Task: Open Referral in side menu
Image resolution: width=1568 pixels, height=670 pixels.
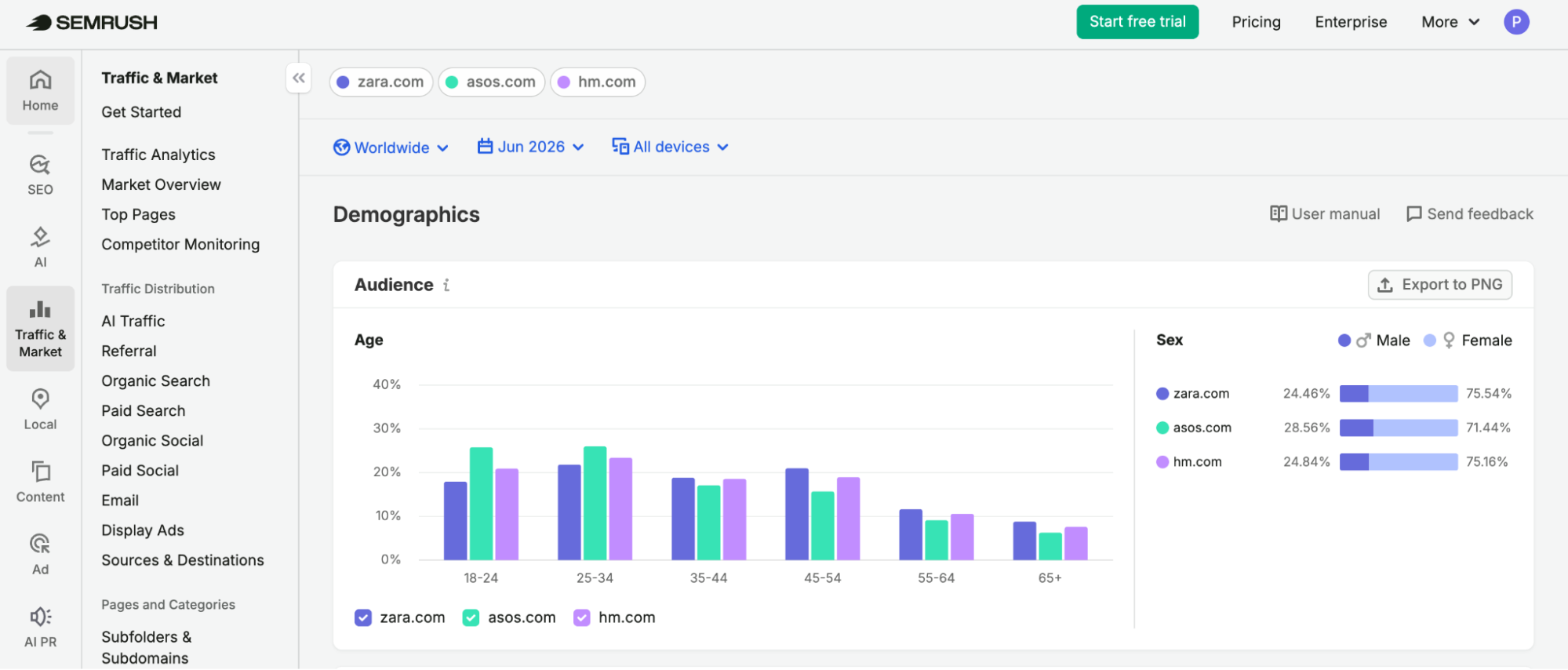Action: click(129, 351)
